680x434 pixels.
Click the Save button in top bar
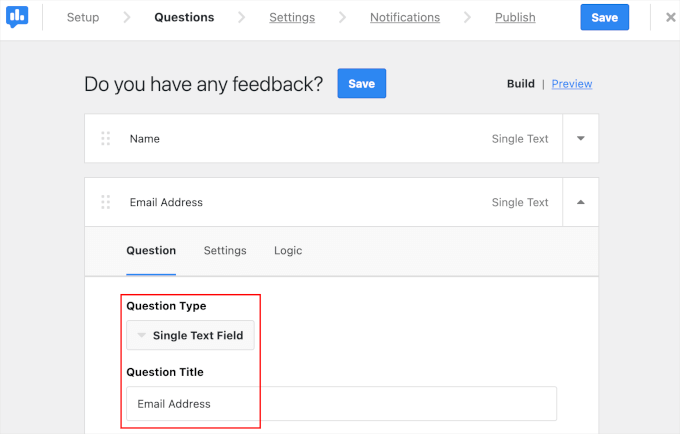(x=604, y=17)
